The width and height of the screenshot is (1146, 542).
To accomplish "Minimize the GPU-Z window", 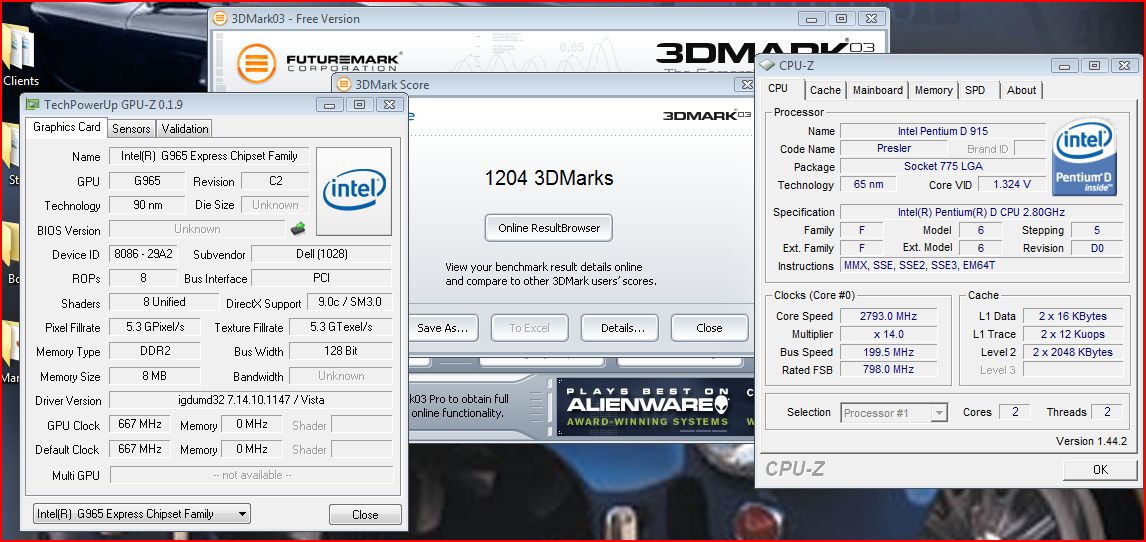I will (x=330, y=104).
